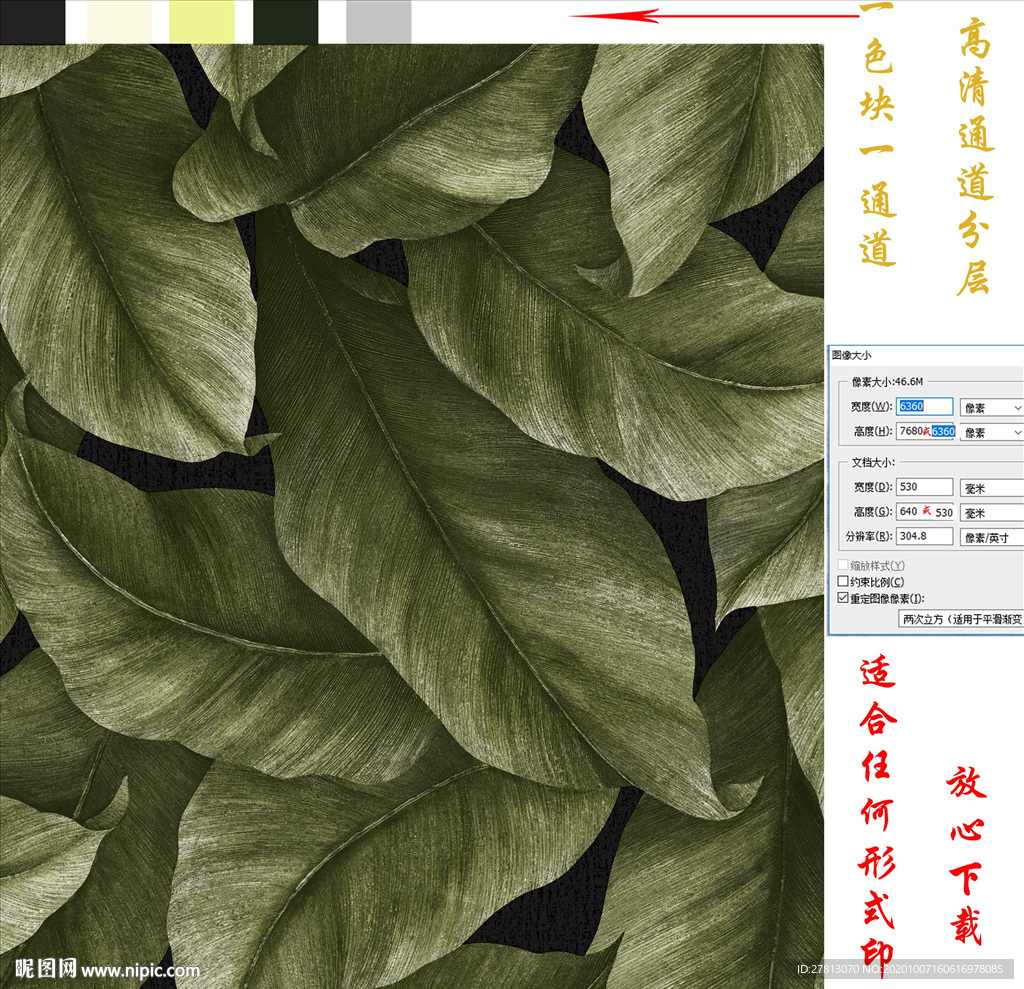Screen dimensions: 1024x989
Task: Click the disabled 缩放样式(Y) checkbox
Action: (843, 566)
